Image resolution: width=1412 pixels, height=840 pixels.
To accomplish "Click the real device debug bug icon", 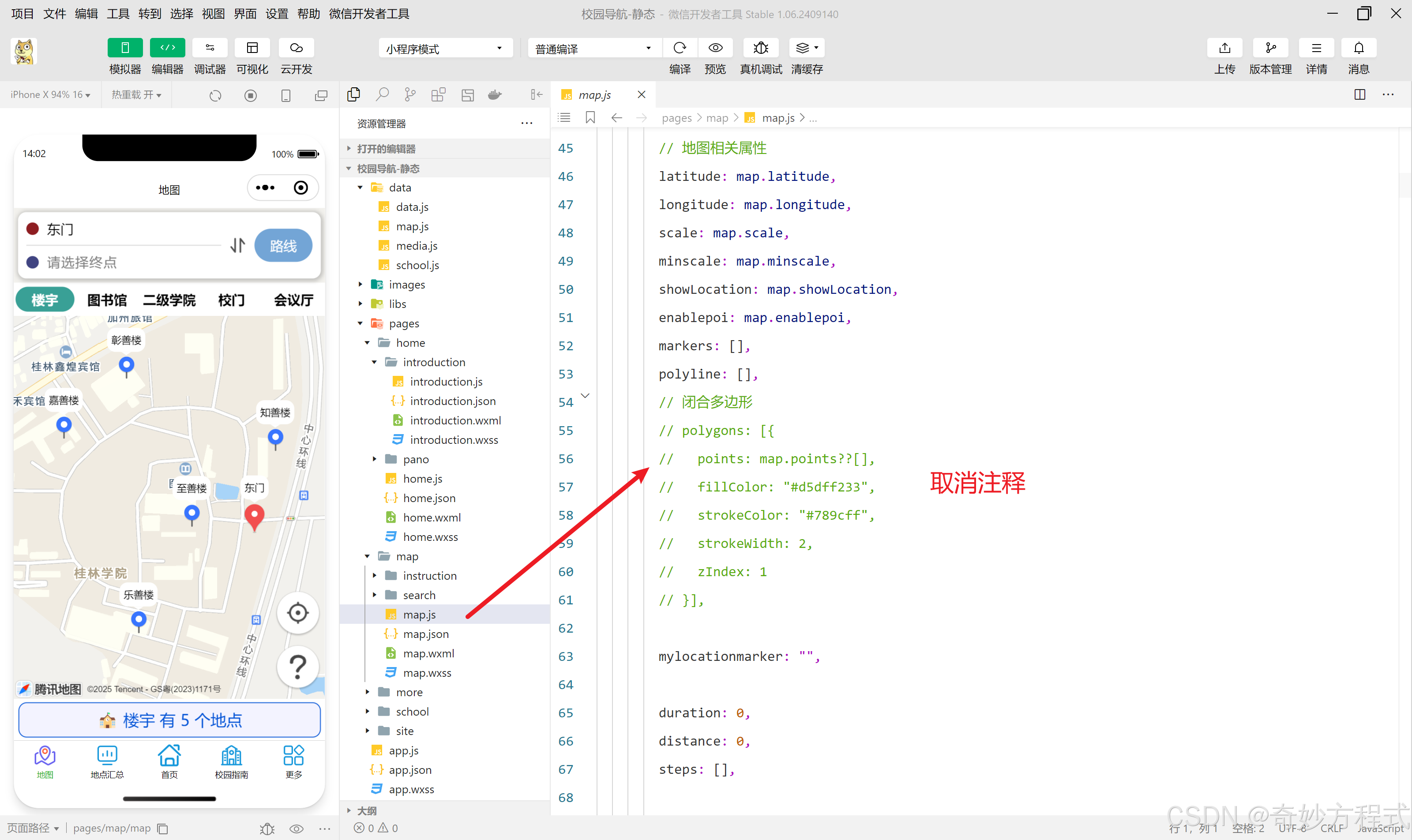I will click(x=760, y=48).
